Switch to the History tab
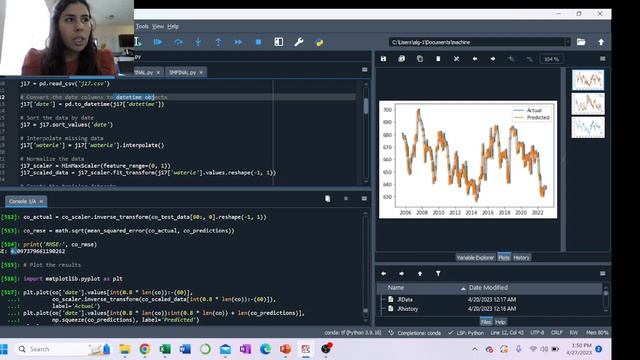 521,258
